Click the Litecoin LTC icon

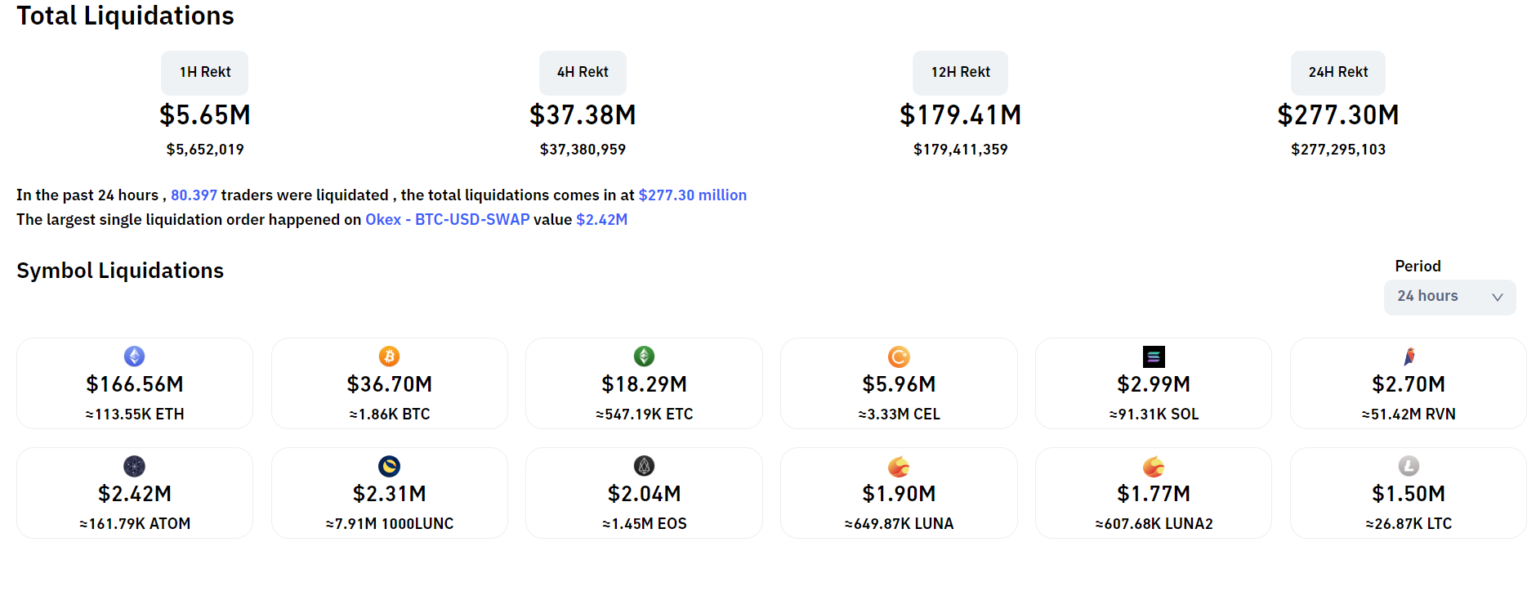(x=1408, y=466)
